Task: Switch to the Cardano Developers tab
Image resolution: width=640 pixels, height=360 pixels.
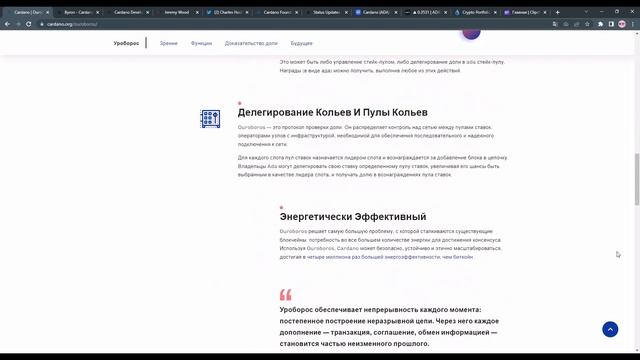Action: coord(127,12)
